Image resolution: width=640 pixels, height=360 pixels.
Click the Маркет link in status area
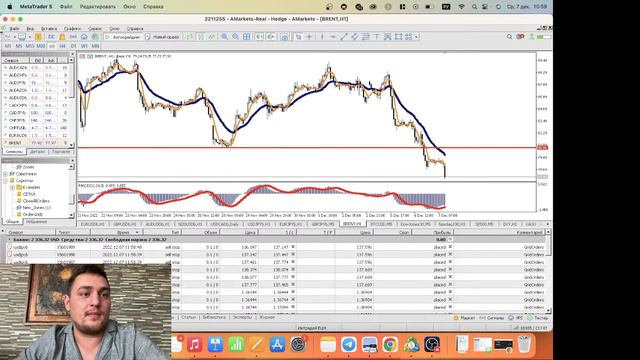464,318
